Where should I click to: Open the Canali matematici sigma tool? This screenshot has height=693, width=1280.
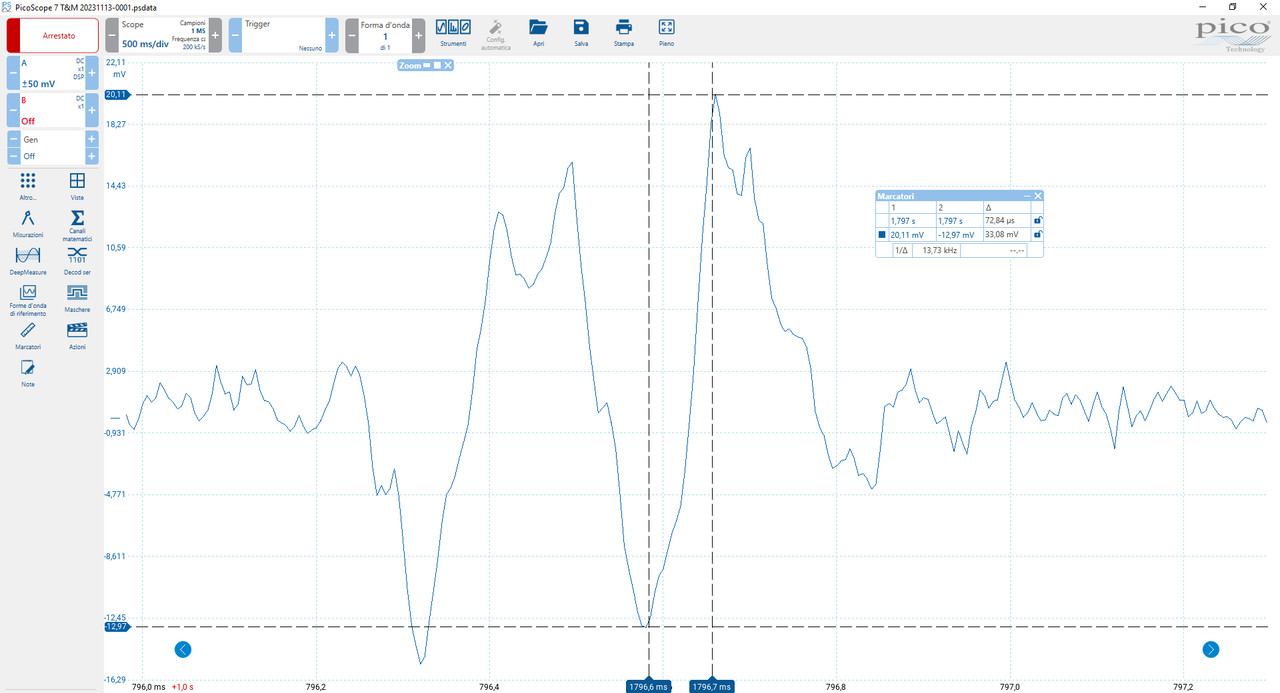[77, 225]
